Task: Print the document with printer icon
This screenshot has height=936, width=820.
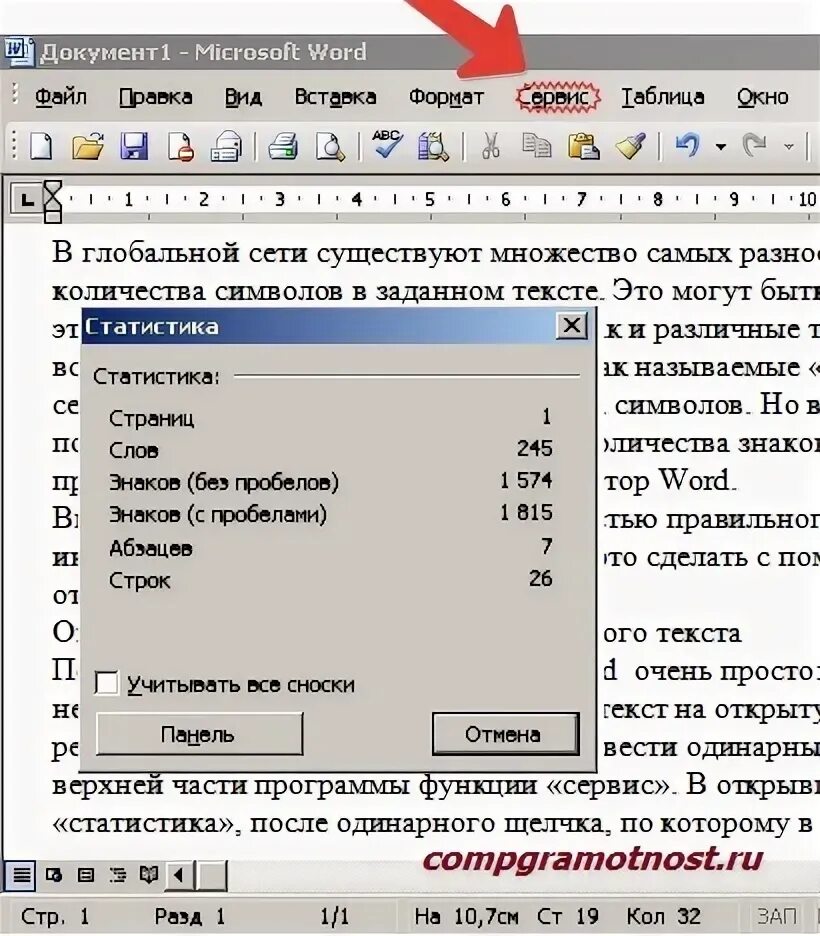Action: (x=283, y=146)
